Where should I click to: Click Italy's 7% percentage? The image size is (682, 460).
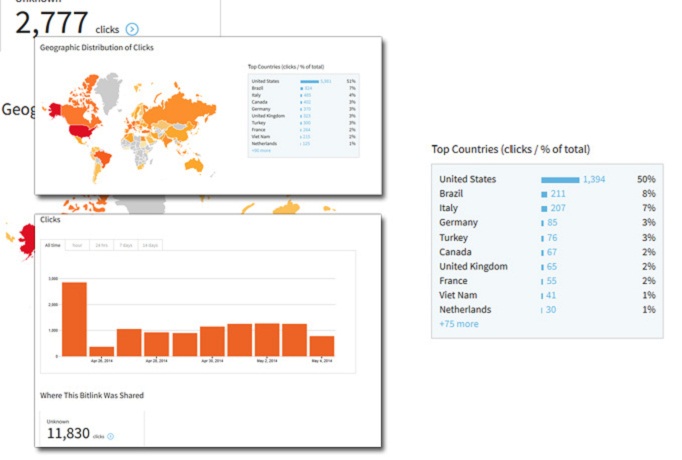pos(649,208)
